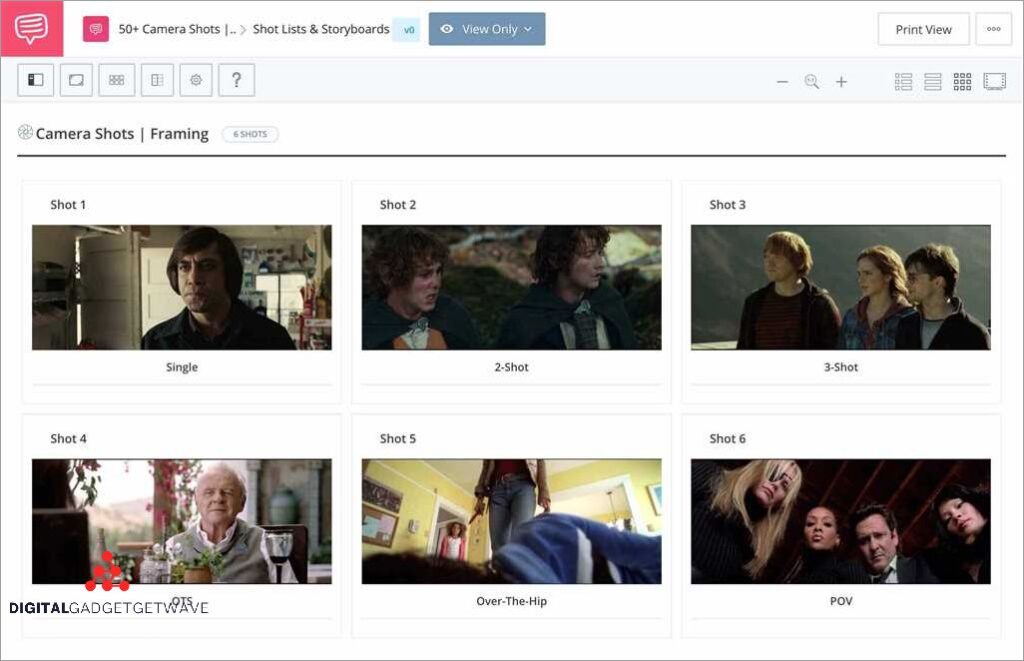Switch to rows list view

pos(933,82)
